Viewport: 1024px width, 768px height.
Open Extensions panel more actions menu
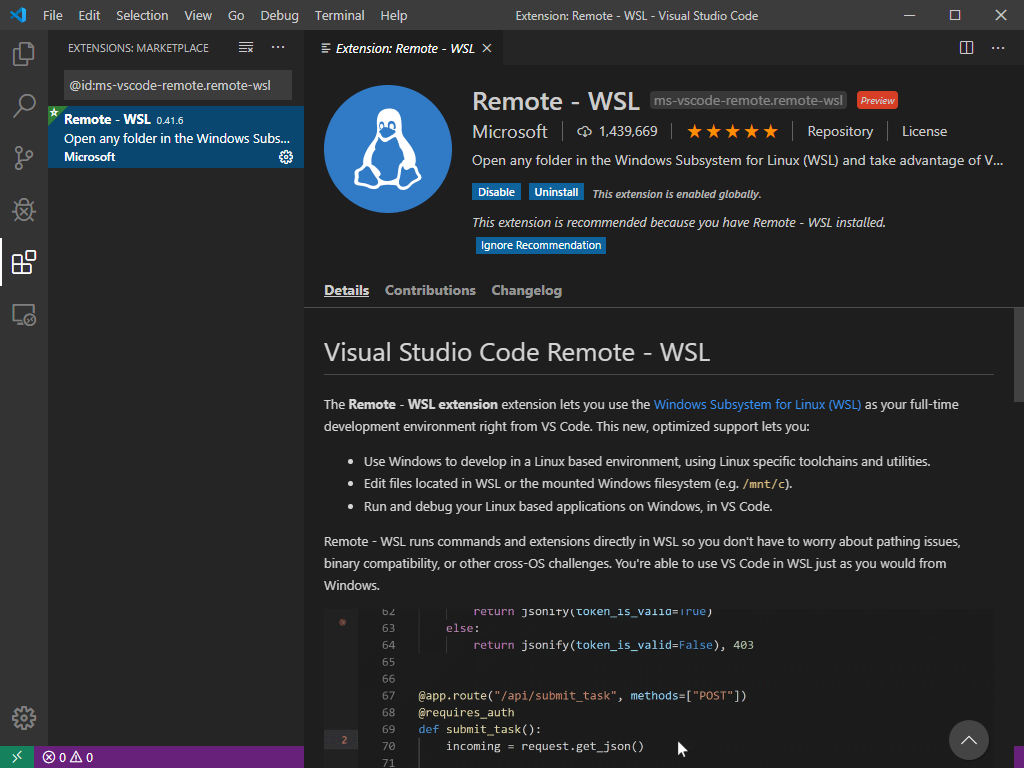click(x=278, y=47)
